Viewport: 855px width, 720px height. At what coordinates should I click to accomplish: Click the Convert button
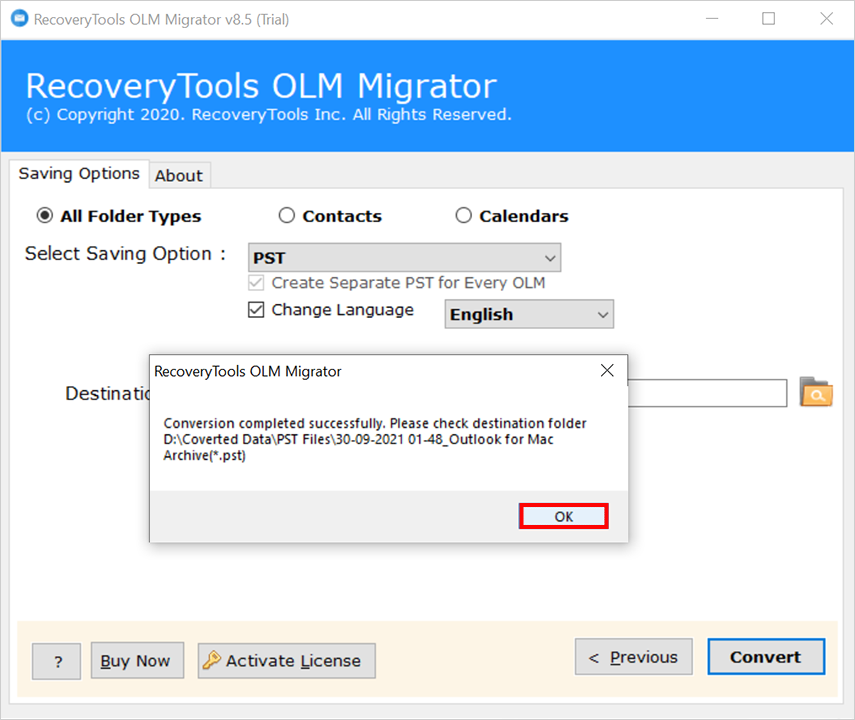pos(766,657)
